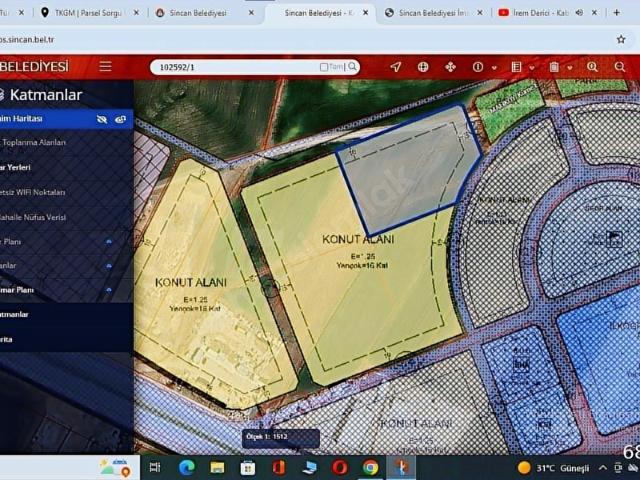Toggle the 'Tam' checkbox in search box

coord(324,67)
